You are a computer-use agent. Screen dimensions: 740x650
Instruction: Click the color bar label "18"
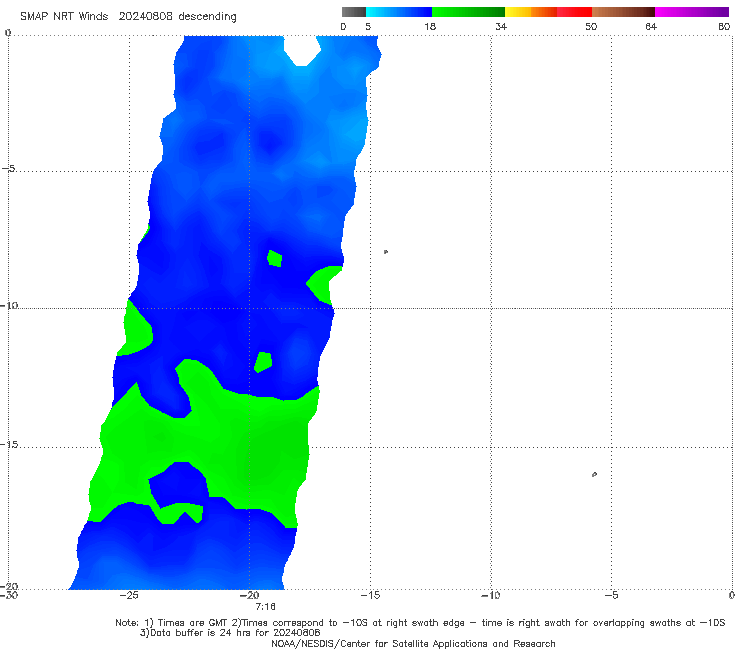coord(430,26)
